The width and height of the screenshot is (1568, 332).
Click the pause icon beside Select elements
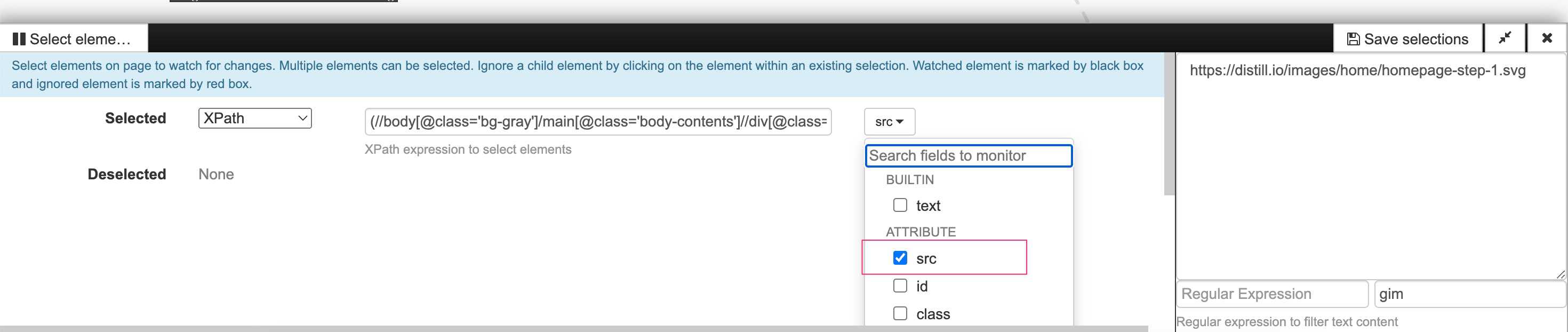pos(19,39)
